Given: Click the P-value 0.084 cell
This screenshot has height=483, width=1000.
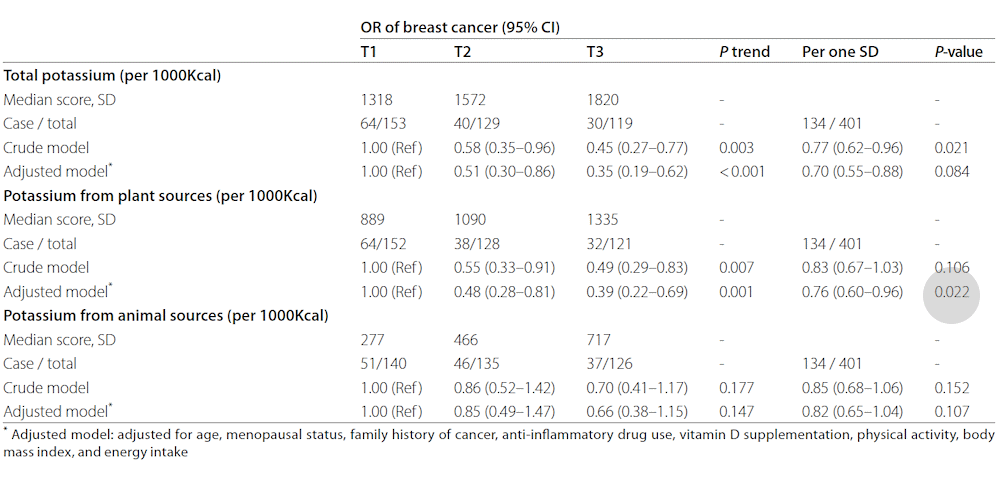Looking at the screenshot, I should pos(950,172).
